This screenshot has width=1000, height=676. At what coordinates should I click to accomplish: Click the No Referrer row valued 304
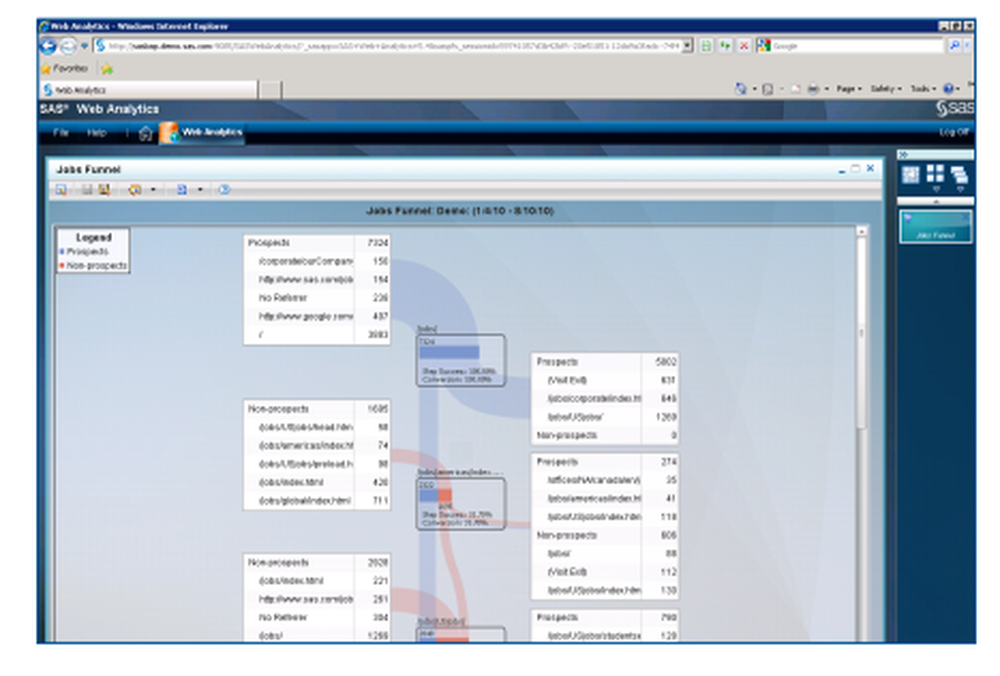(316, 617)
